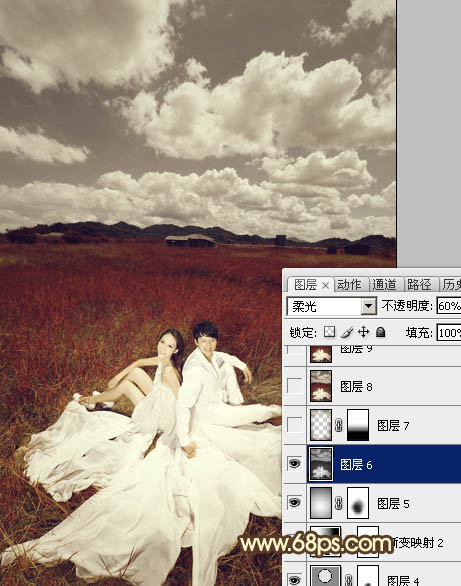
Task: Hide 图层 6 with its eye icon
Action: coord(295,464)
